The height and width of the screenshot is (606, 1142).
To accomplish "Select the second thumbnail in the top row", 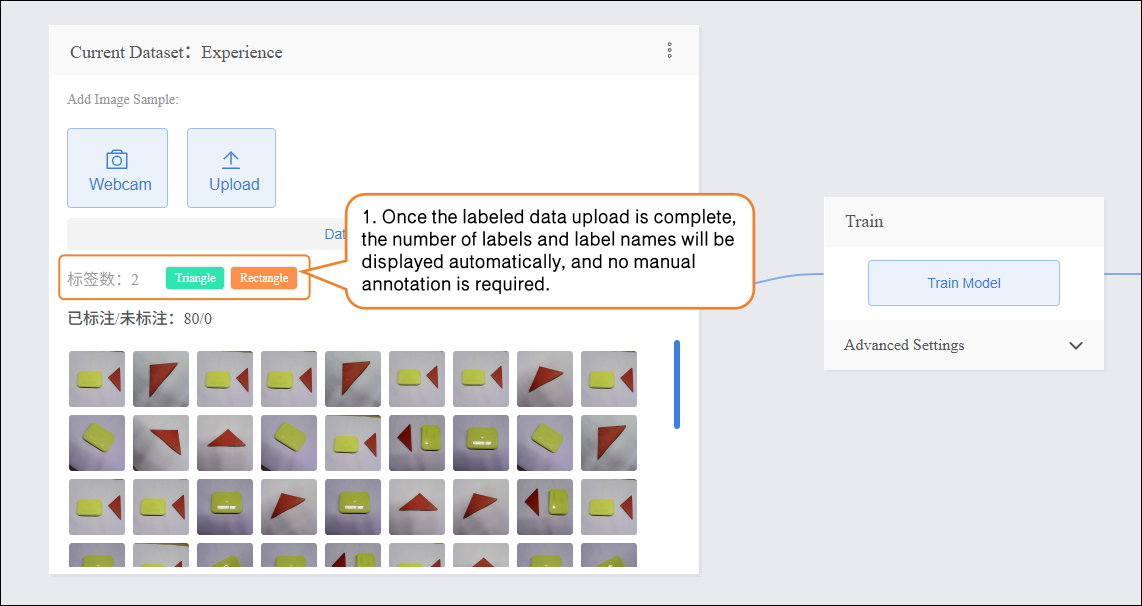I will click(161, 379).
